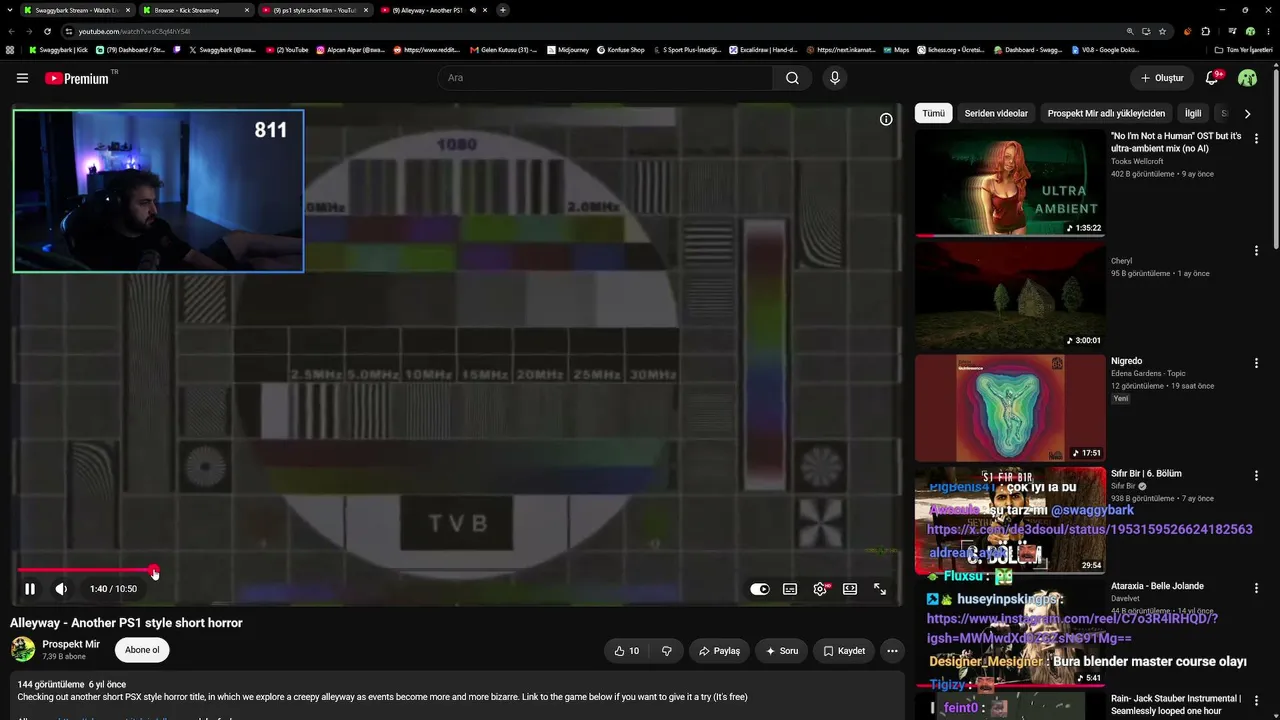Click the Soru ask button

coord(781,651)
